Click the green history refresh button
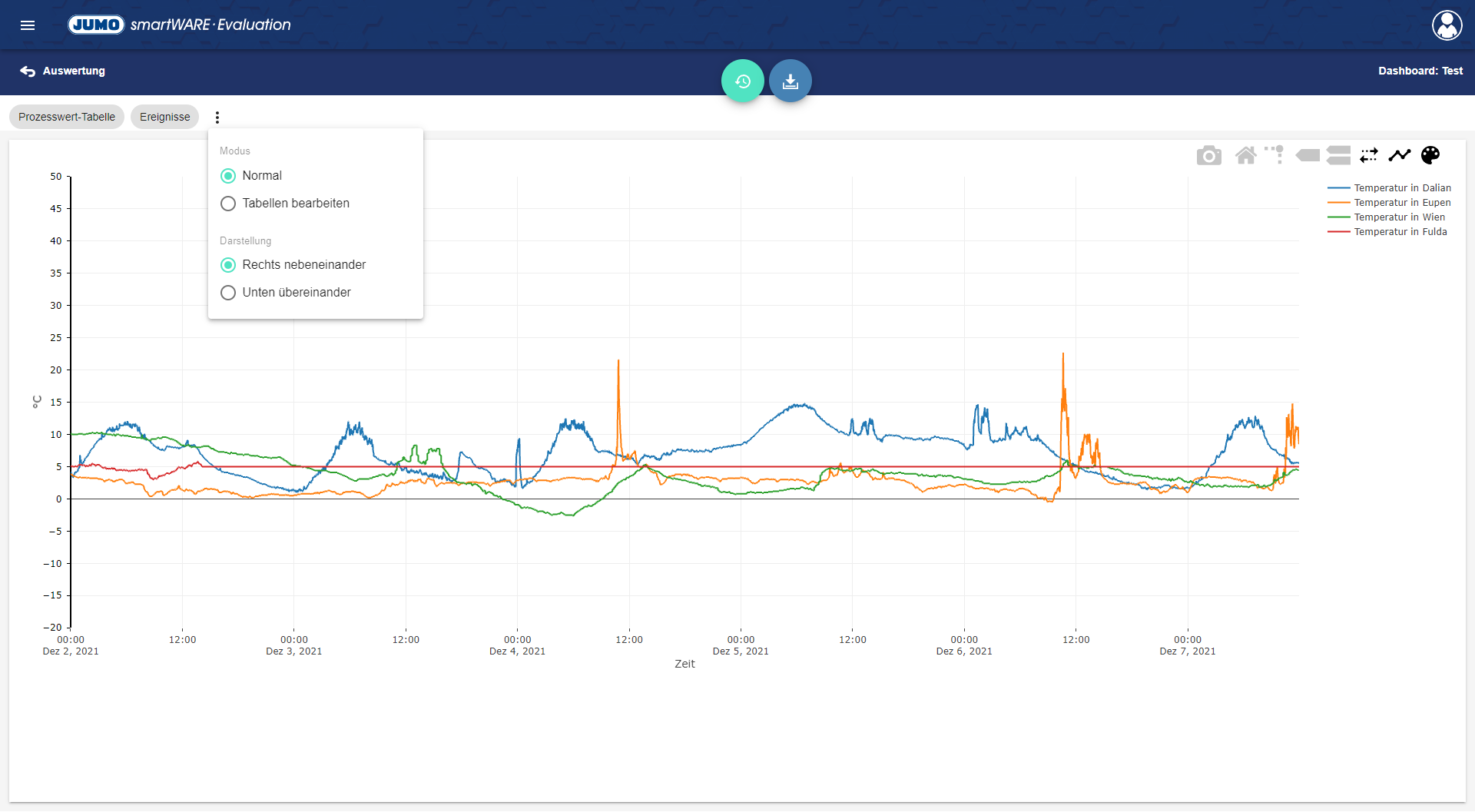Screen dimensions: 1475x812 coord(742,81)
